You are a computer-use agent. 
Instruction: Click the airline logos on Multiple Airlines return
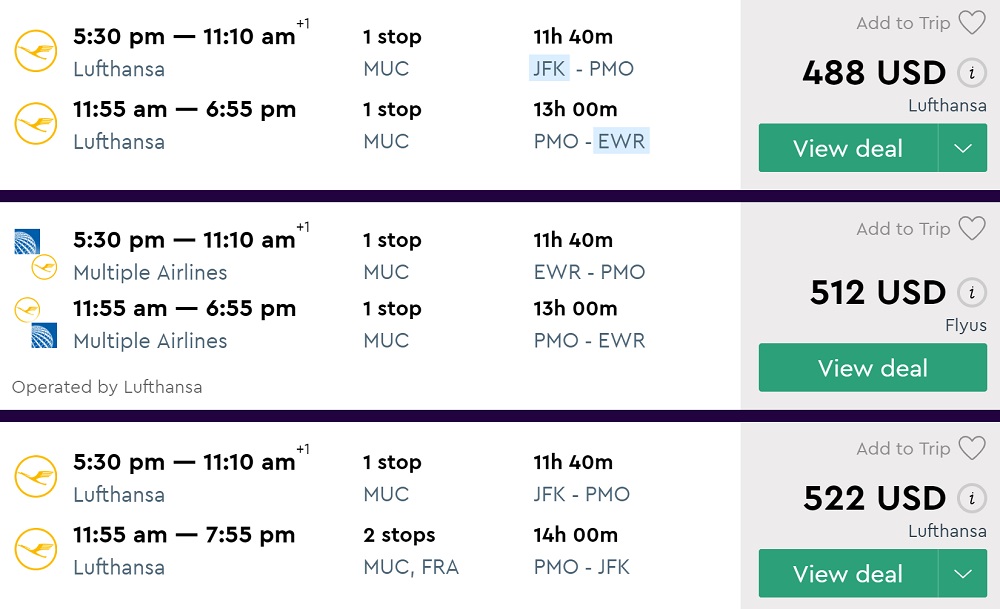[36, 323]
